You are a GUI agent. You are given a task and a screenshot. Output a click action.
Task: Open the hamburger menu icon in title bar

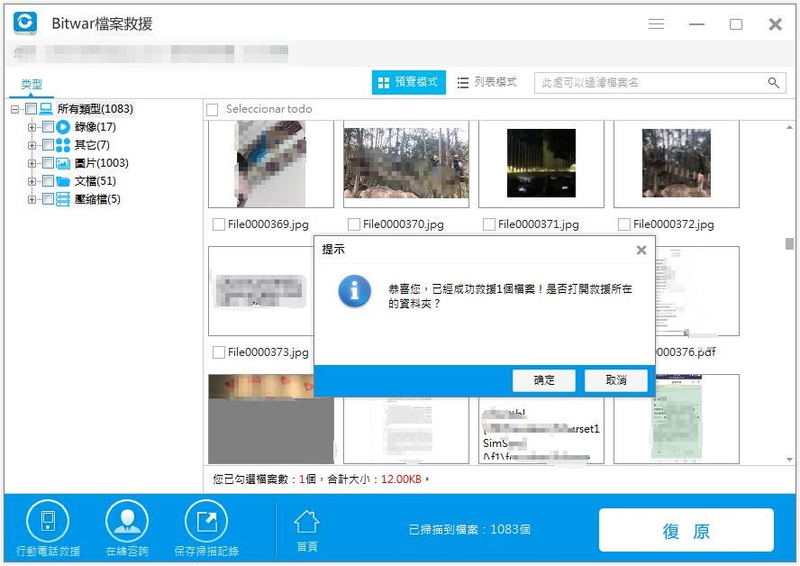(x=656, y=24)
